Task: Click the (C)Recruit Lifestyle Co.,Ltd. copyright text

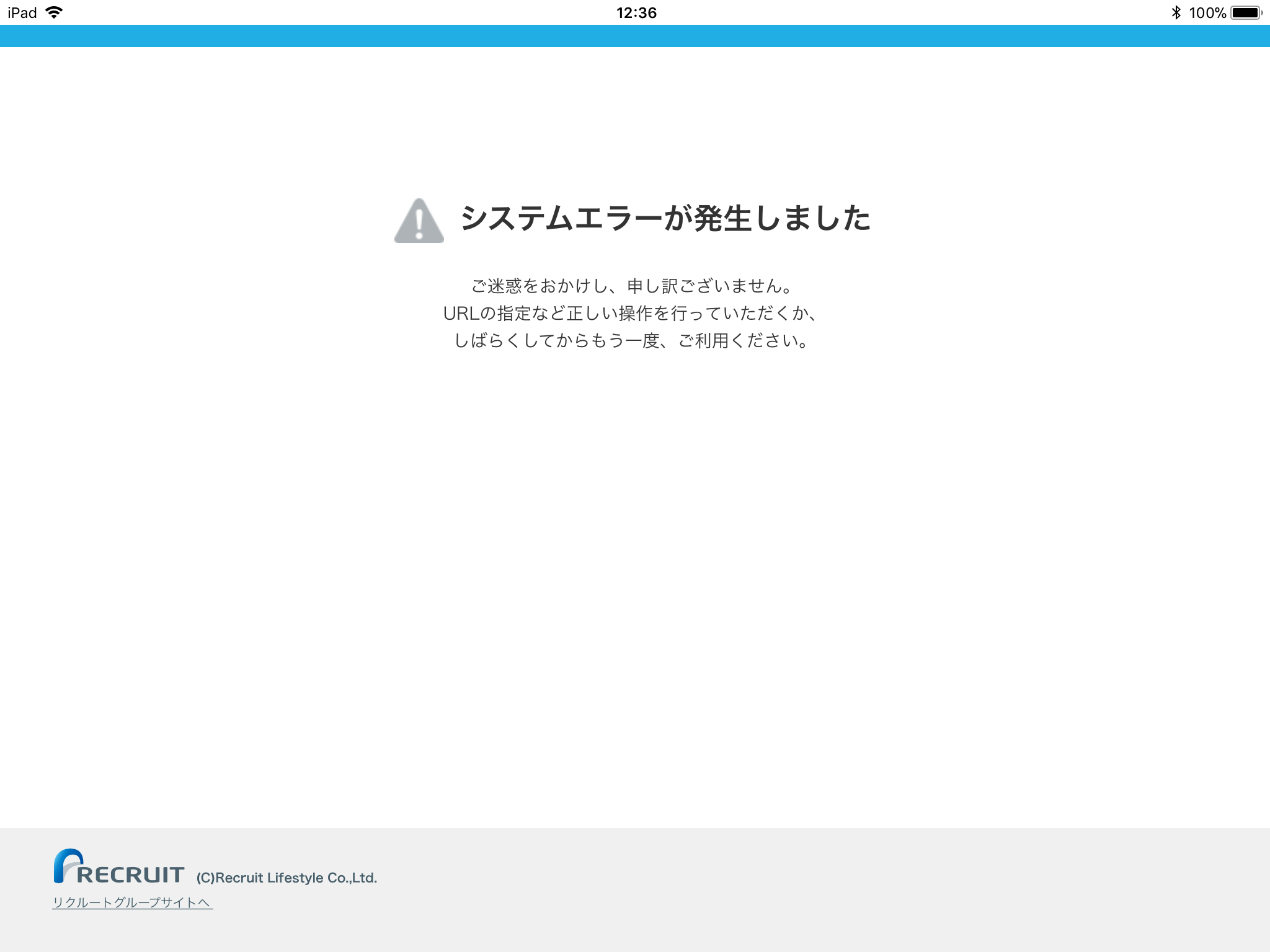Action: [x=286, y=878]
